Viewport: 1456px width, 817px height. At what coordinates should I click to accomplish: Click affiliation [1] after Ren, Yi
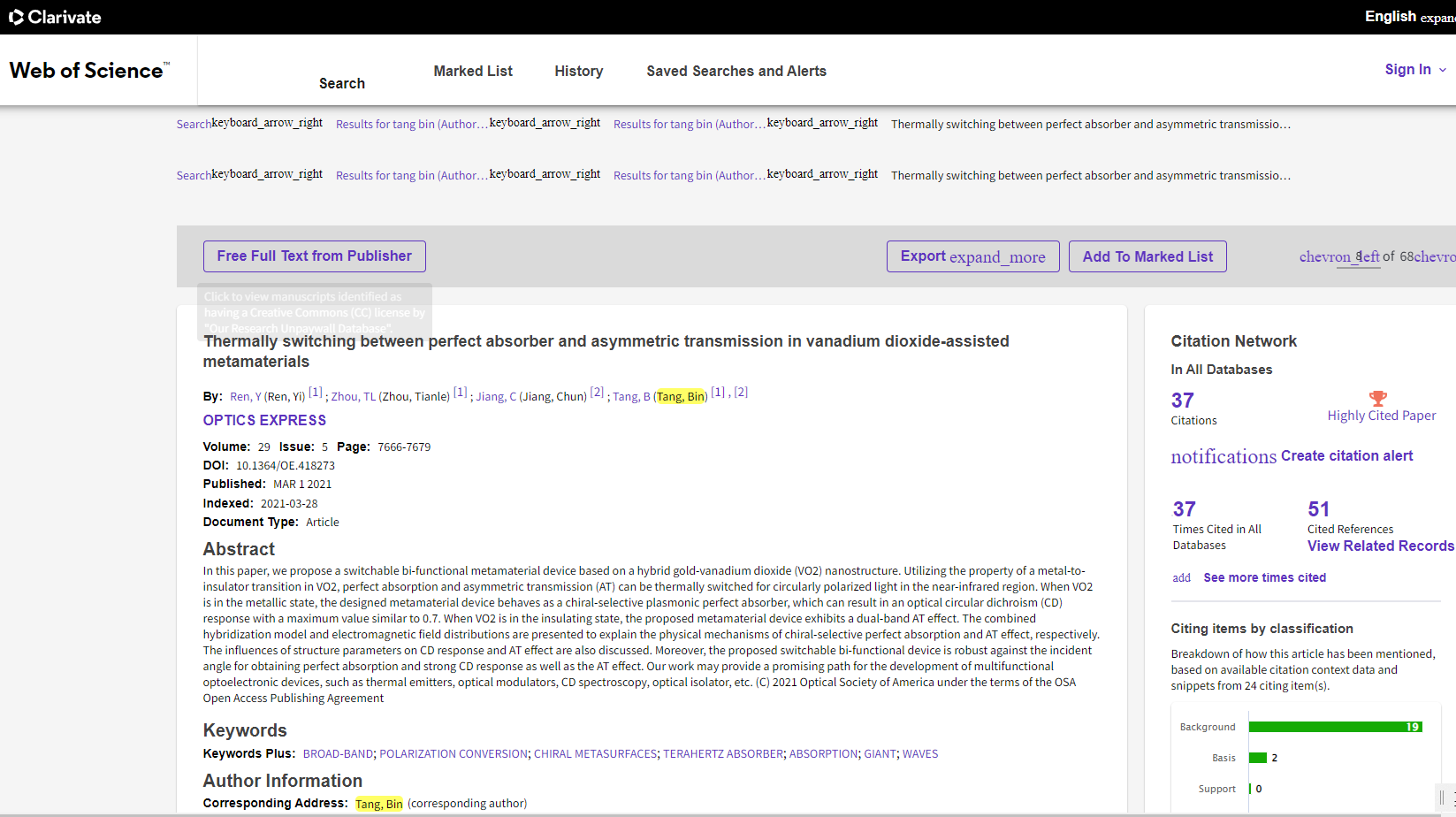click(x=316, y=392)
